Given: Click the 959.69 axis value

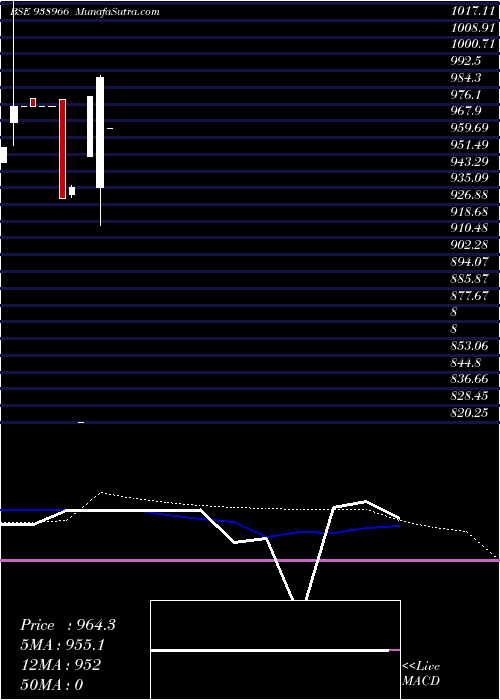Looking at the screenshot, I should coord(470,128).
